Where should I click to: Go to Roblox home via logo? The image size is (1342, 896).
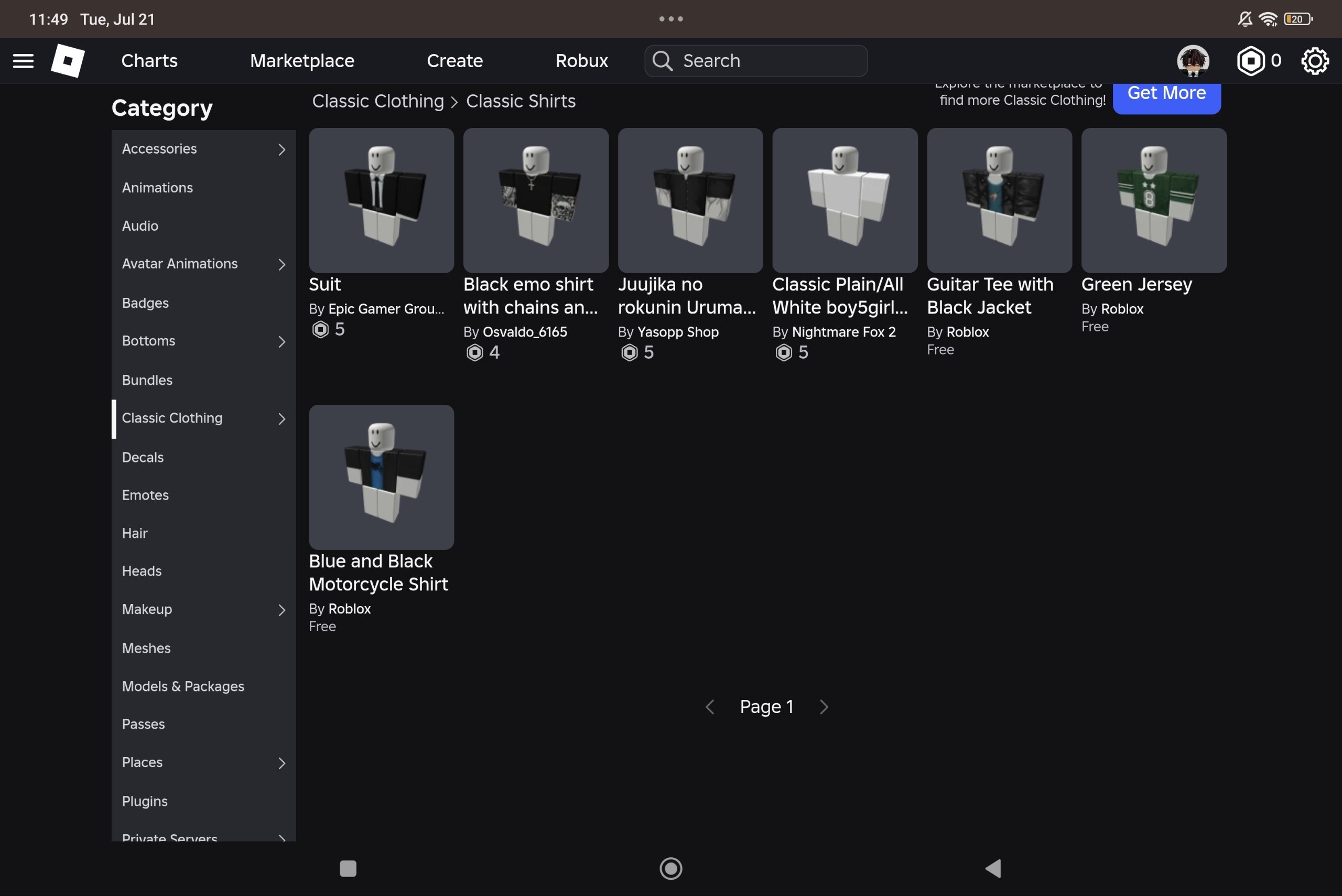pos(68,61)
